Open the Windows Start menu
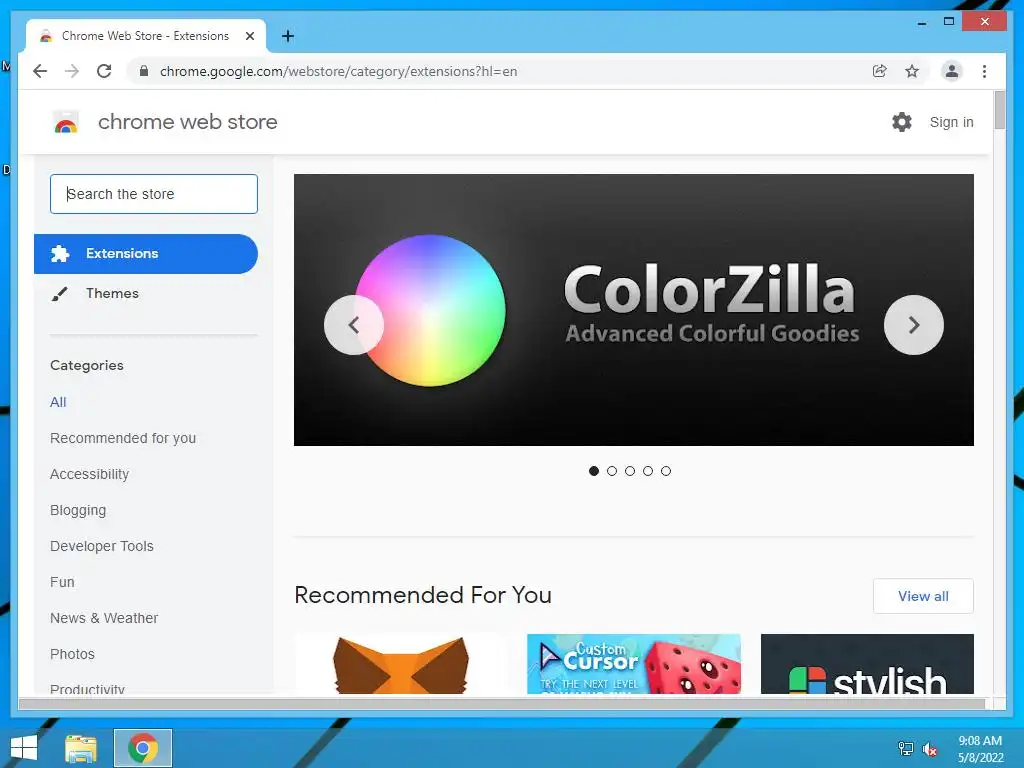The width and height of the screenshot is (1024, 768). point(24,748)
